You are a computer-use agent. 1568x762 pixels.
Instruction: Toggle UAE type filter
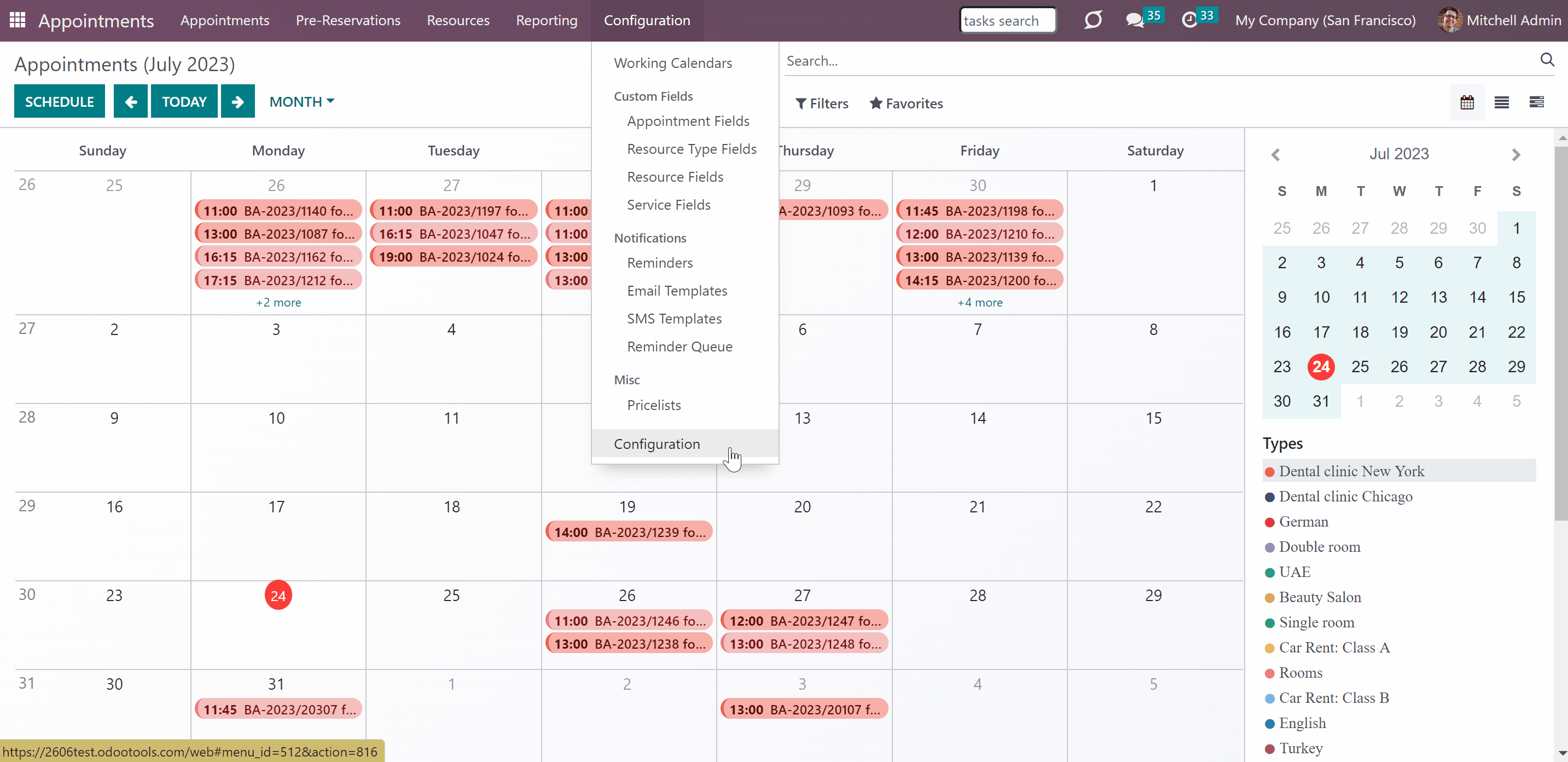tap(1399, 572)
